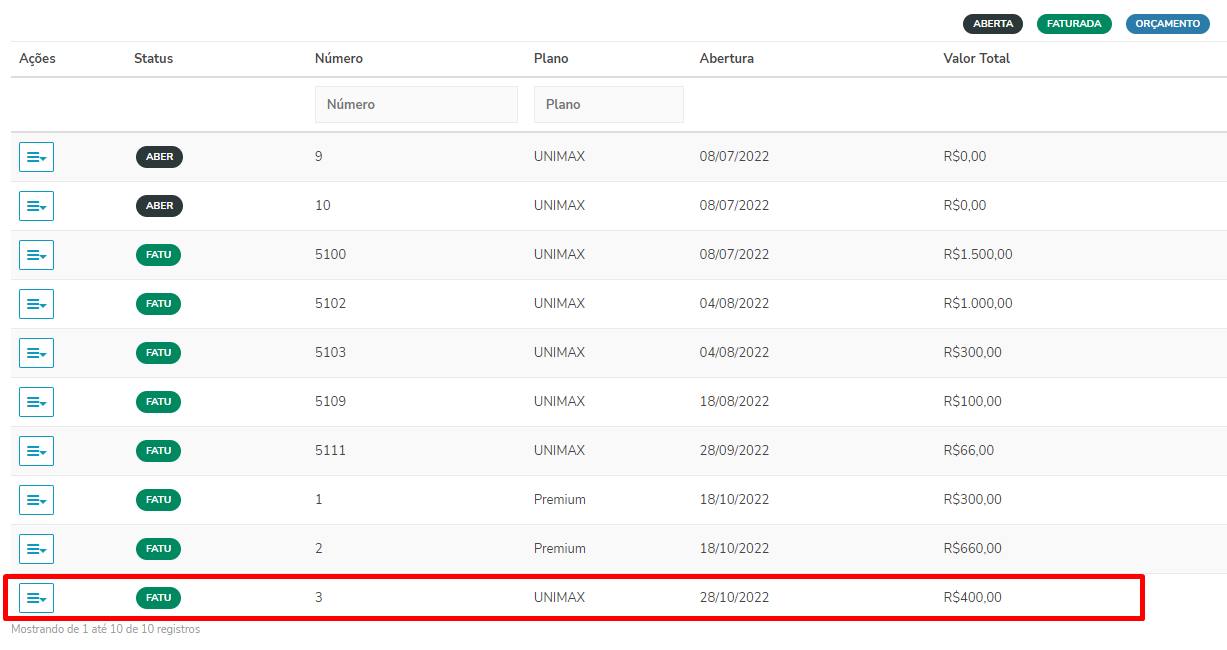Screen dimensions: 1227x650
Task: Click FATU status badge of order 5102
Action: point(159,304)
